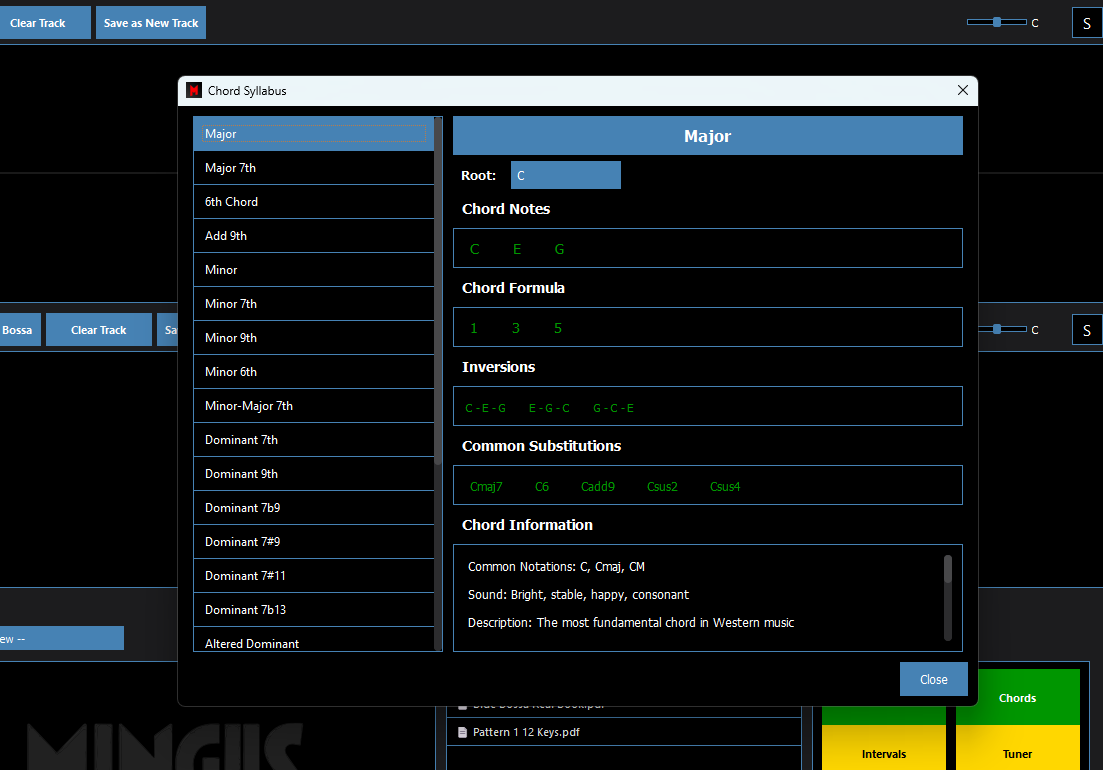Viewport: 1103px width, 770px height.
Task: Click the Pattern 1 12 Keys.pdf file icon
Action: click(462, 732)
